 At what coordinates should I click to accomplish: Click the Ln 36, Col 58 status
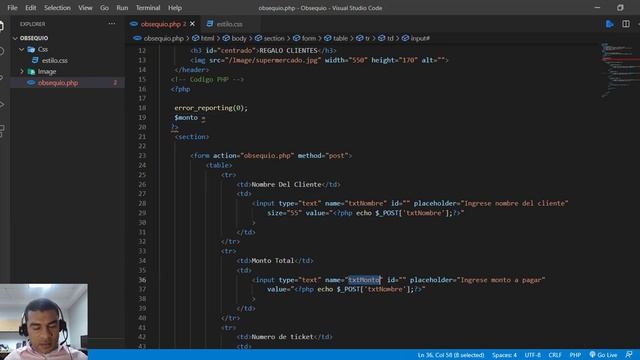(x=451, y=355)
